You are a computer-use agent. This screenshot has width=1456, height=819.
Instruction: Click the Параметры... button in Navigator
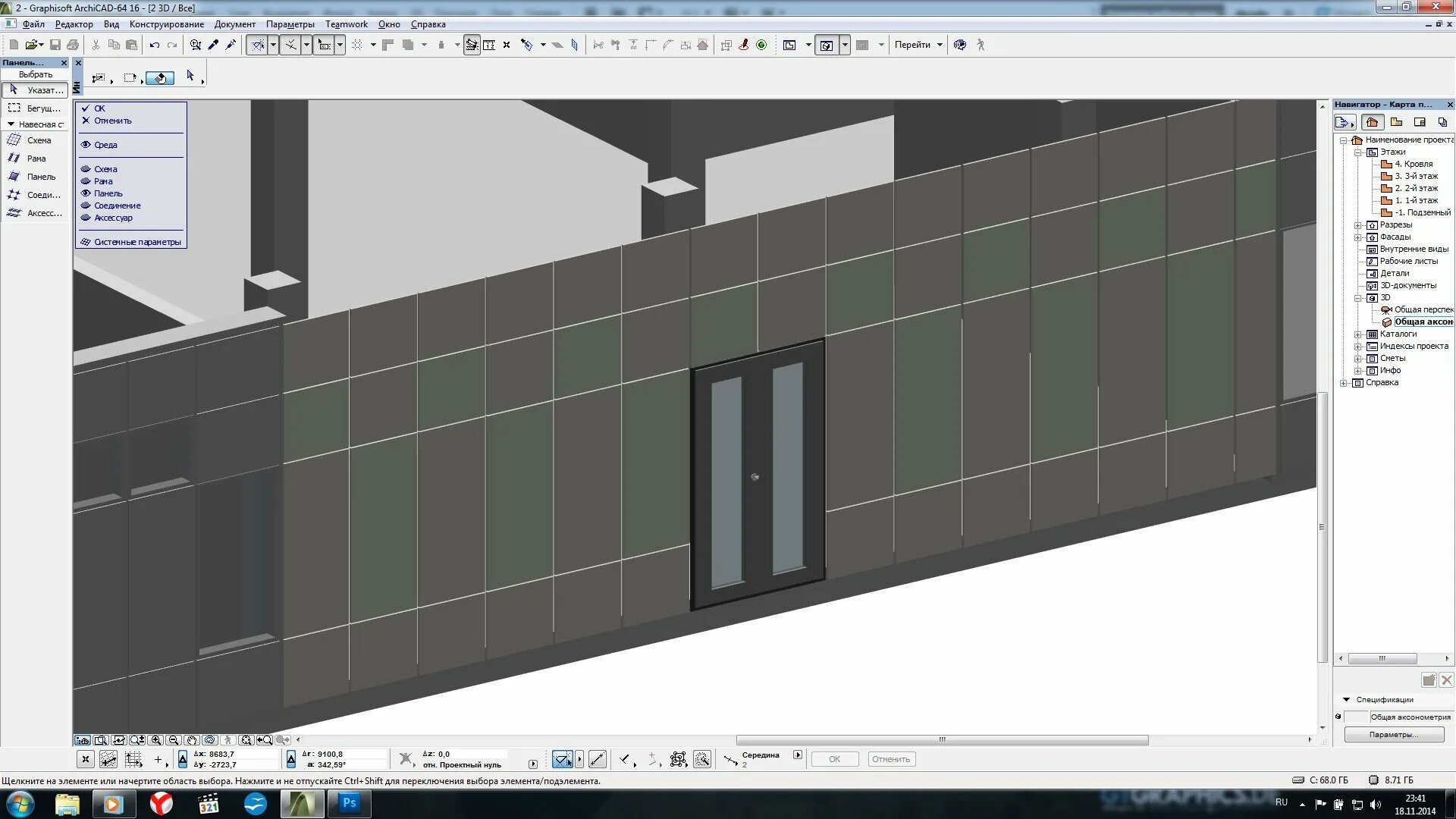click(x=1393, y=735)
